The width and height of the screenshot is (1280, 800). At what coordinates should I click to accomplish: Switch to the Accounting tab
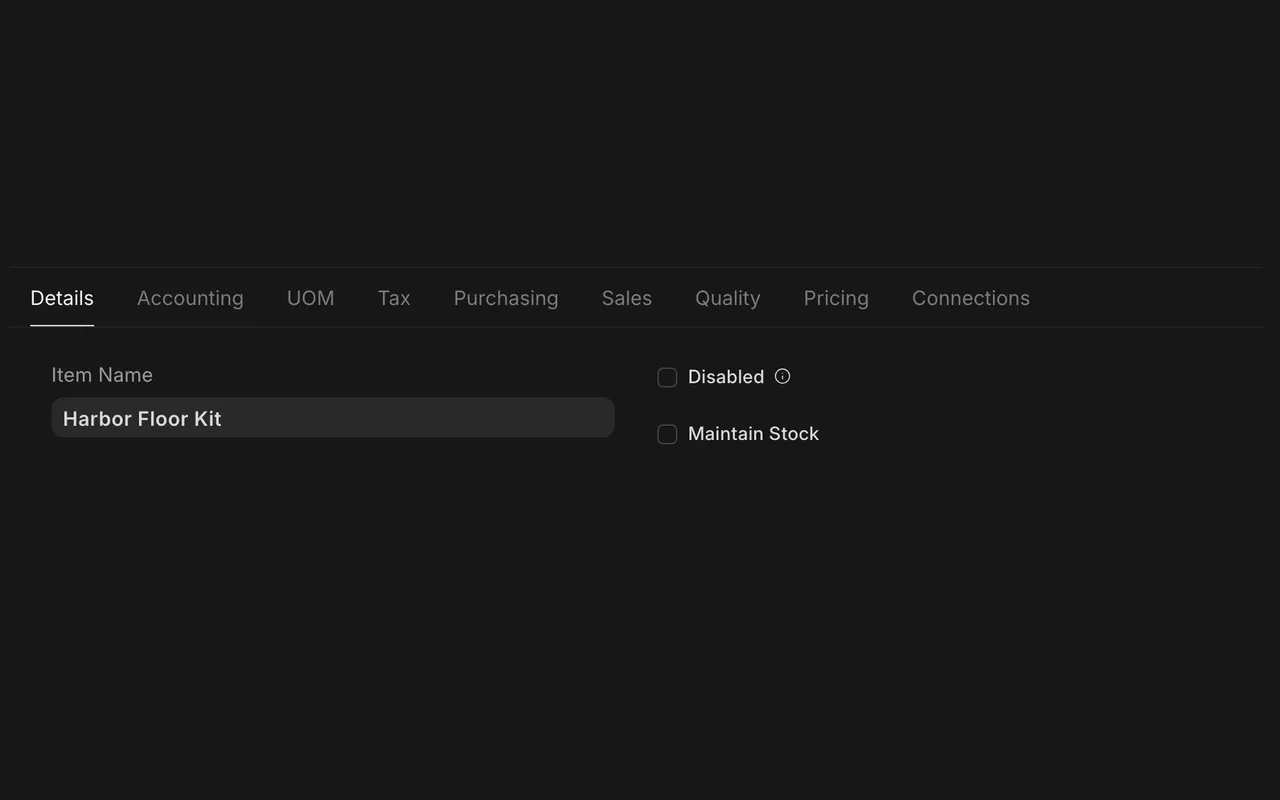[190, 298]
